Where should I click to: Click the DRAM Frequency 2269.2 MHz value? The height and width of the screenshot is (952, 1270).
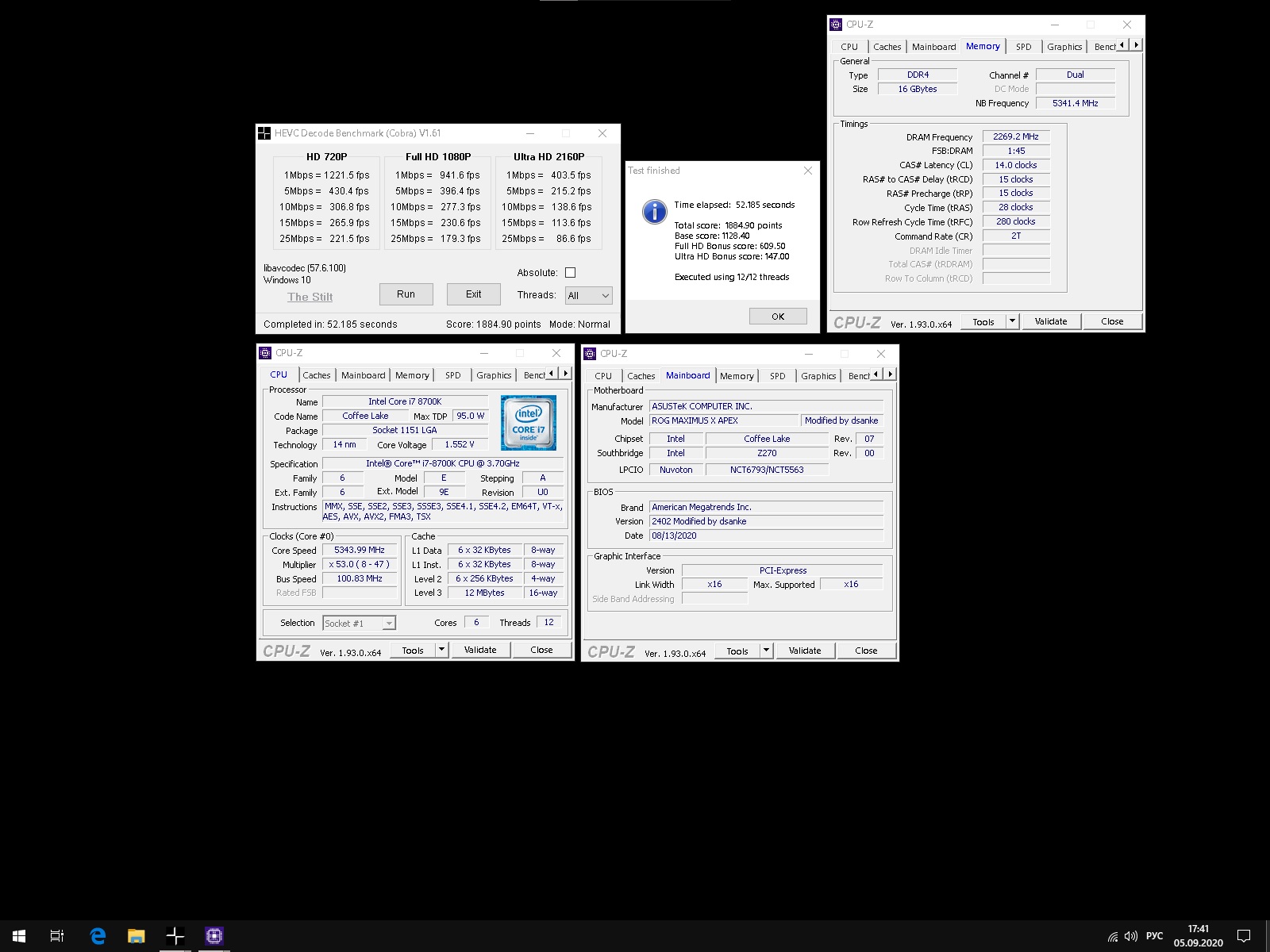(1016, 136)
